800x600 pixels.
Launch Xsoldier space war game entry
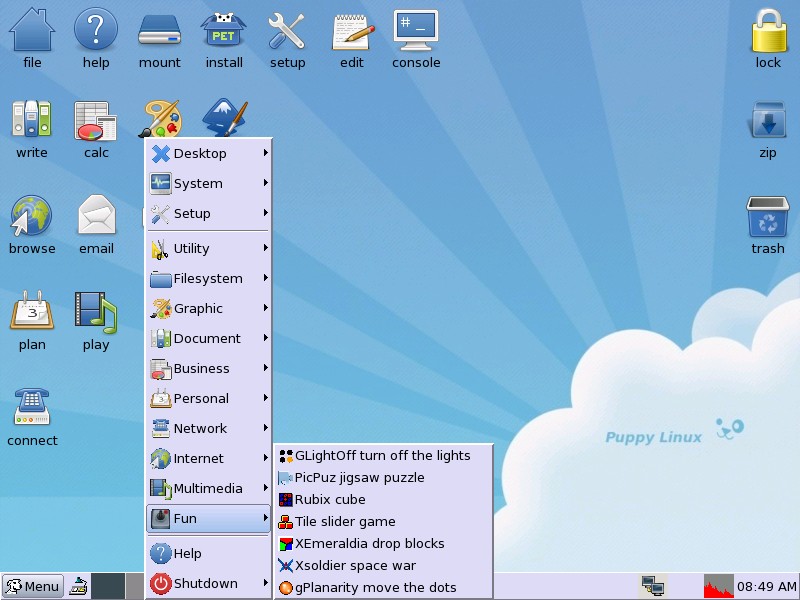coord(355,565)
